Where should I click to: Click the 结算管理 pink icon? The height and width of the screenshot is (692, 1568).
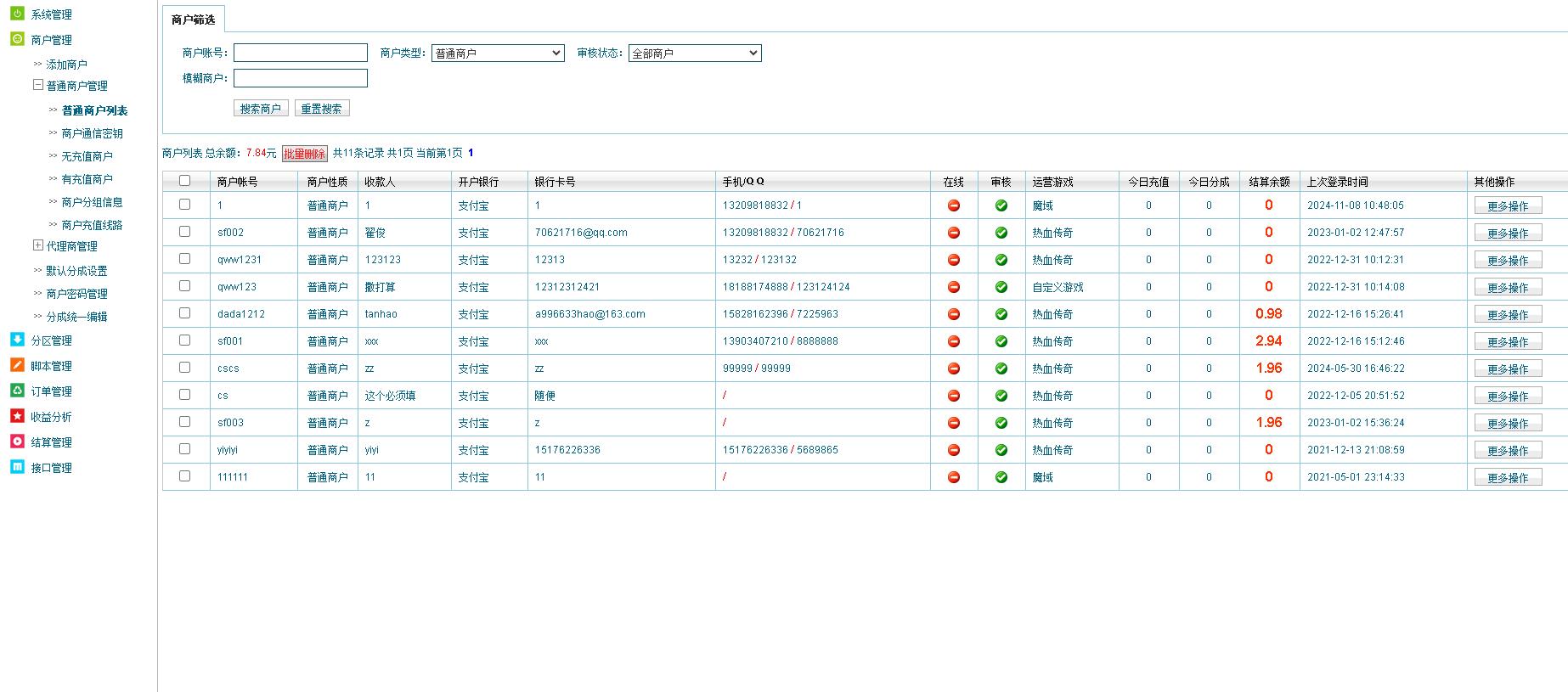tap(17, 442)
